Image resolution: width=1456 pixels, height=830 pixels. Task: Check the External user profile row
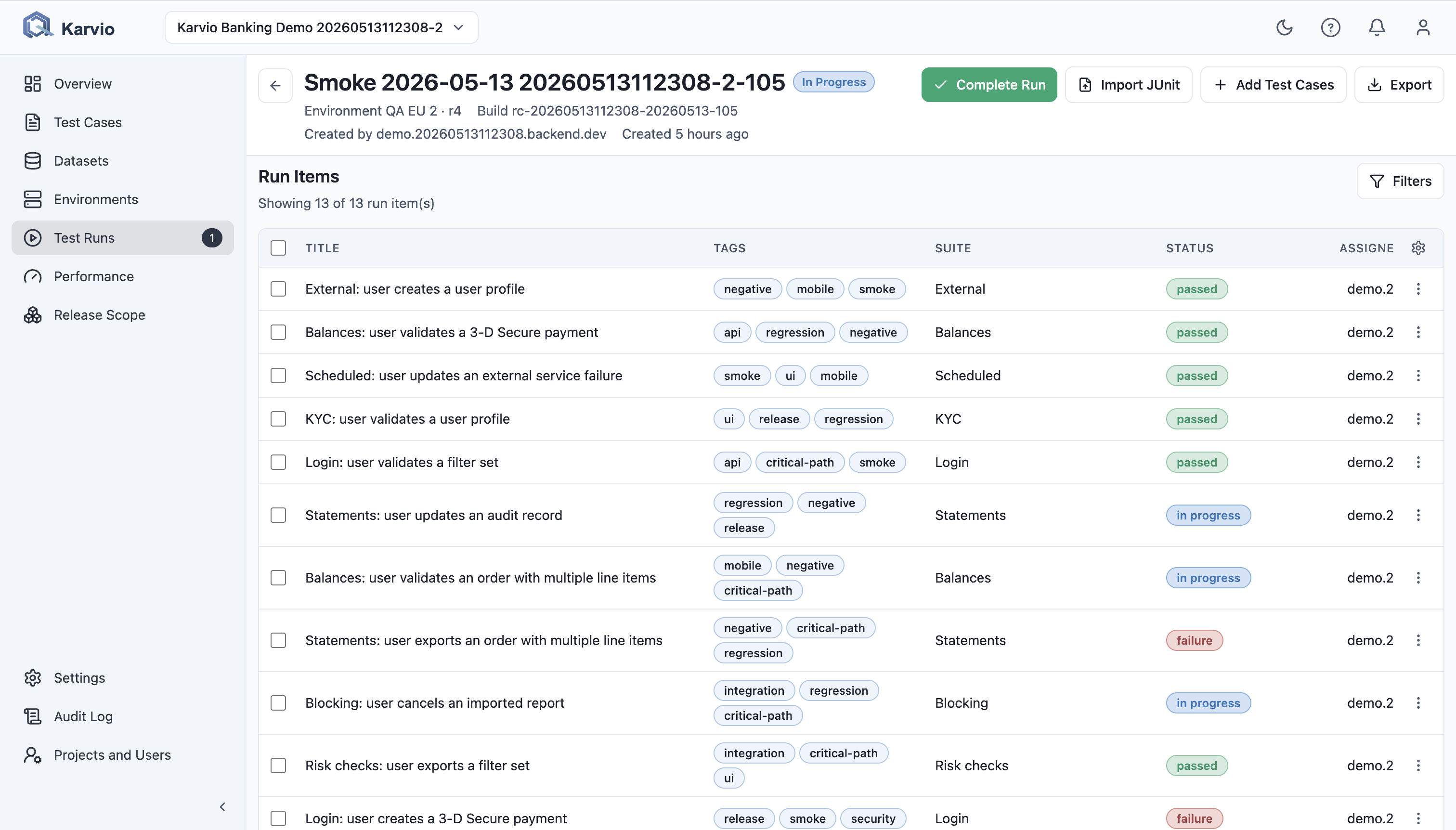[x=278, y=289]
